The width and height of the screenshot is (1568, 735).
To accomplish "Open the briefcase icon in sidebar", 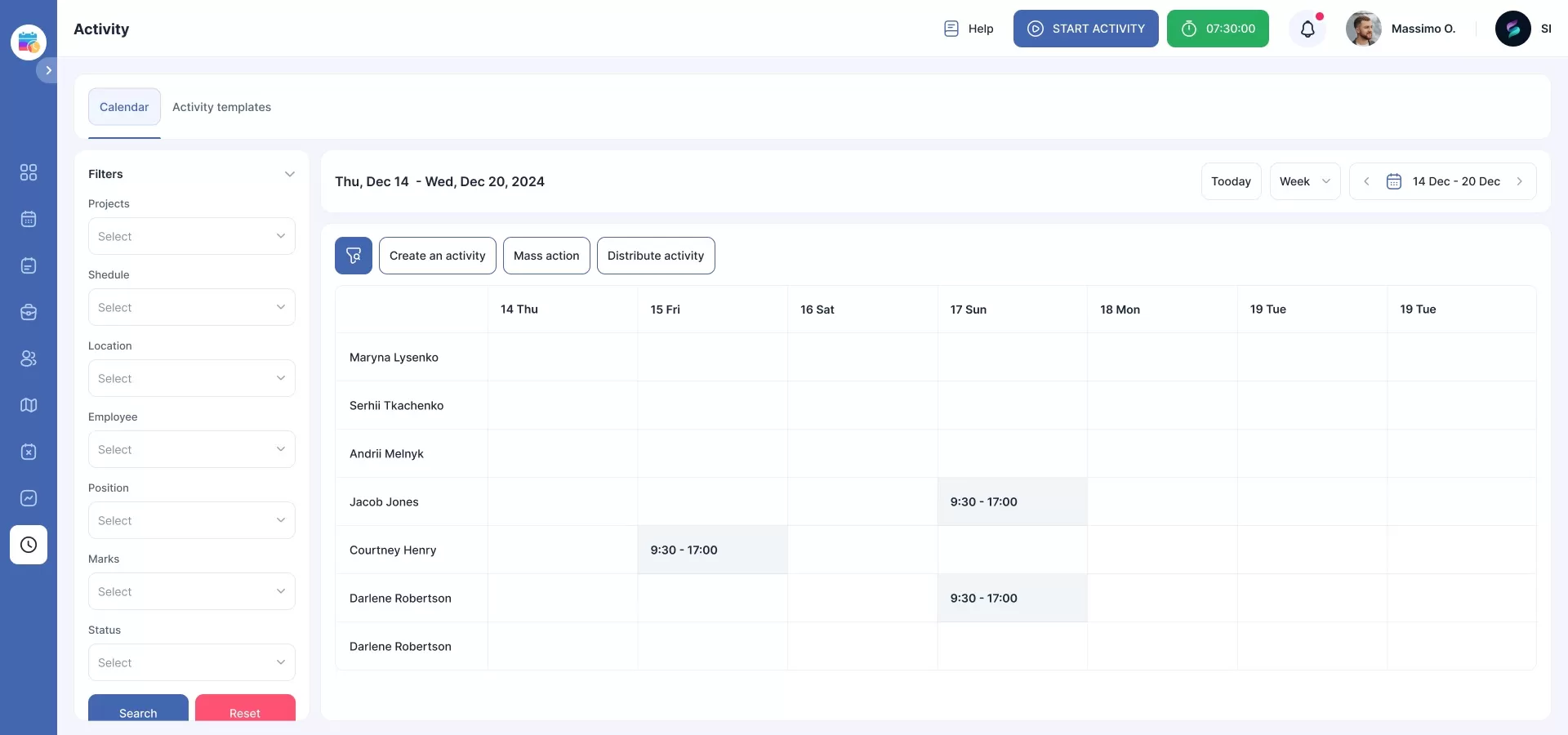I will 29,312.
